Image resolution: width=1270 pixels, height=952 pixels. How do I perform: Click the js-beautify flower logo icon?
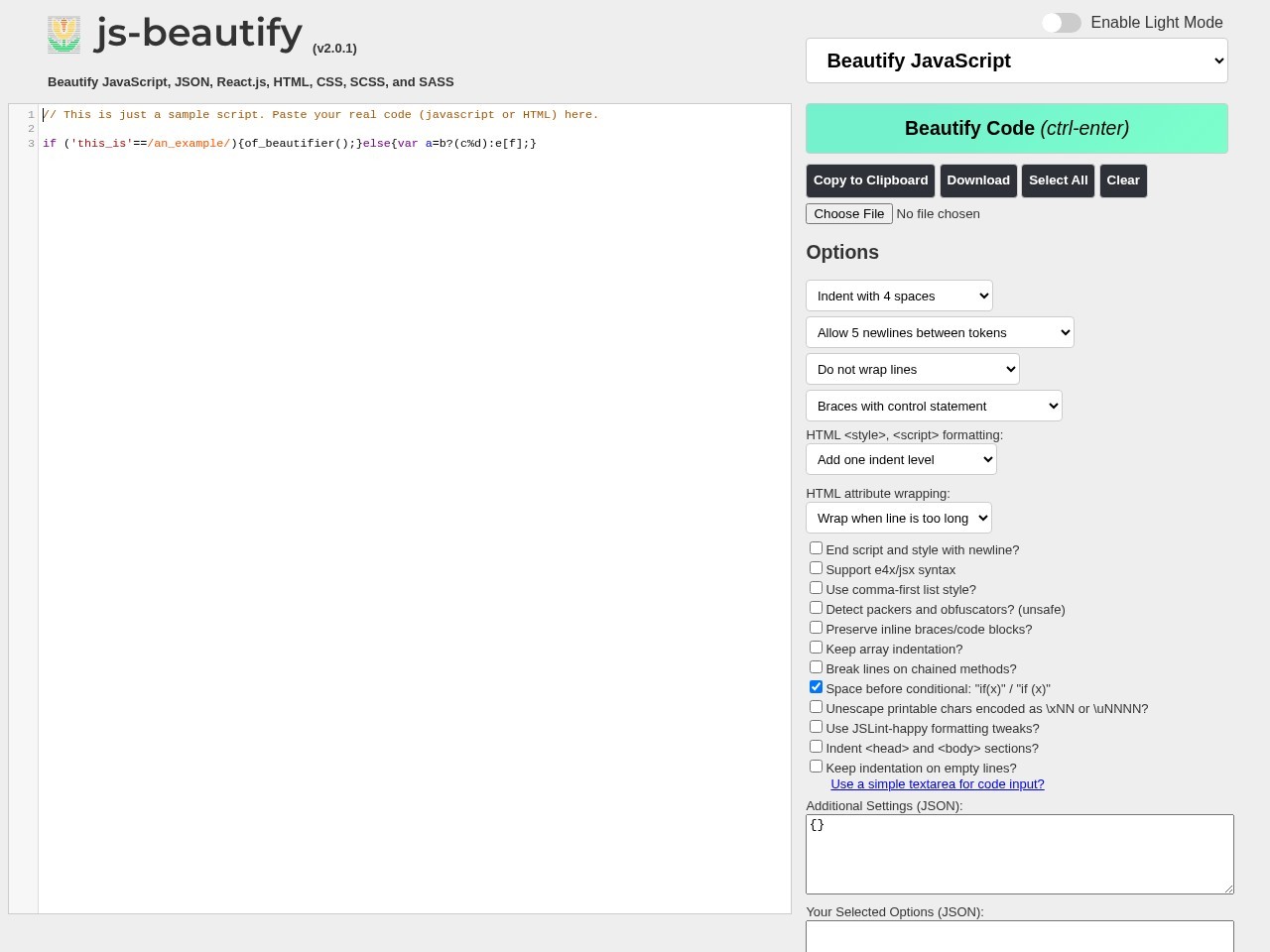point(63,35)
